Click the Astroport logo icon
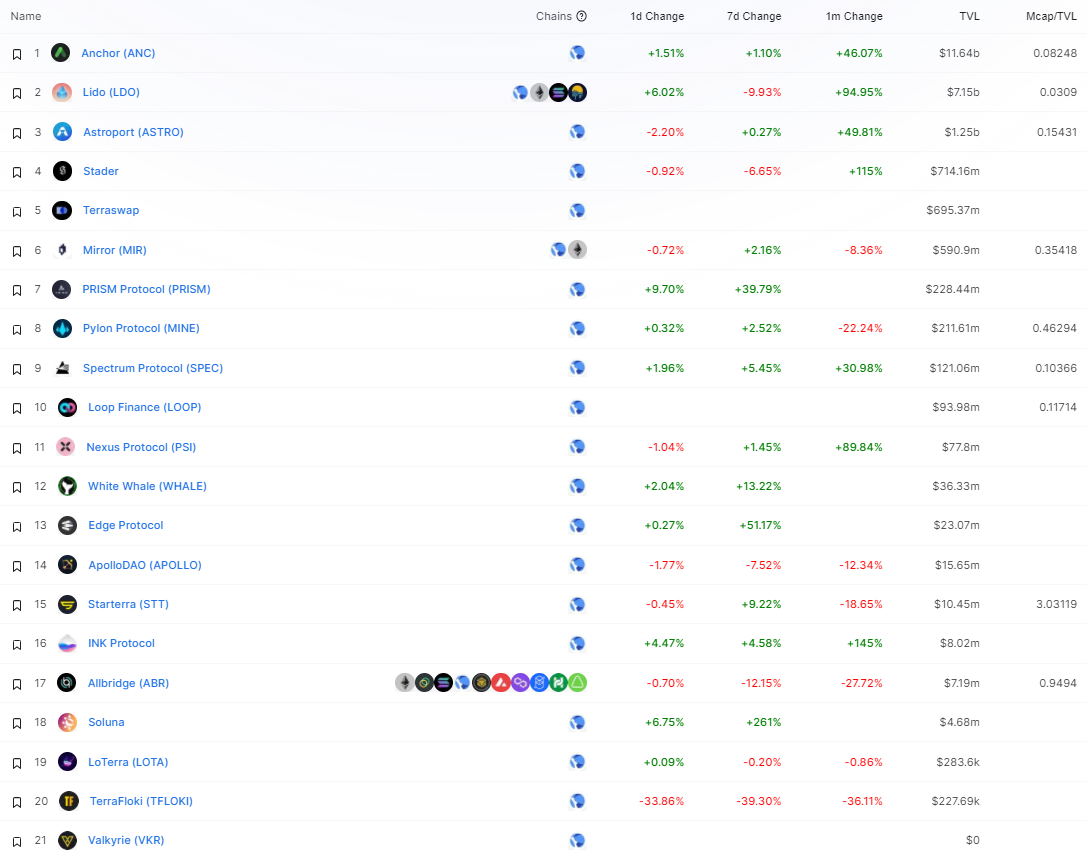1087x859 pixels. [62, 132]
